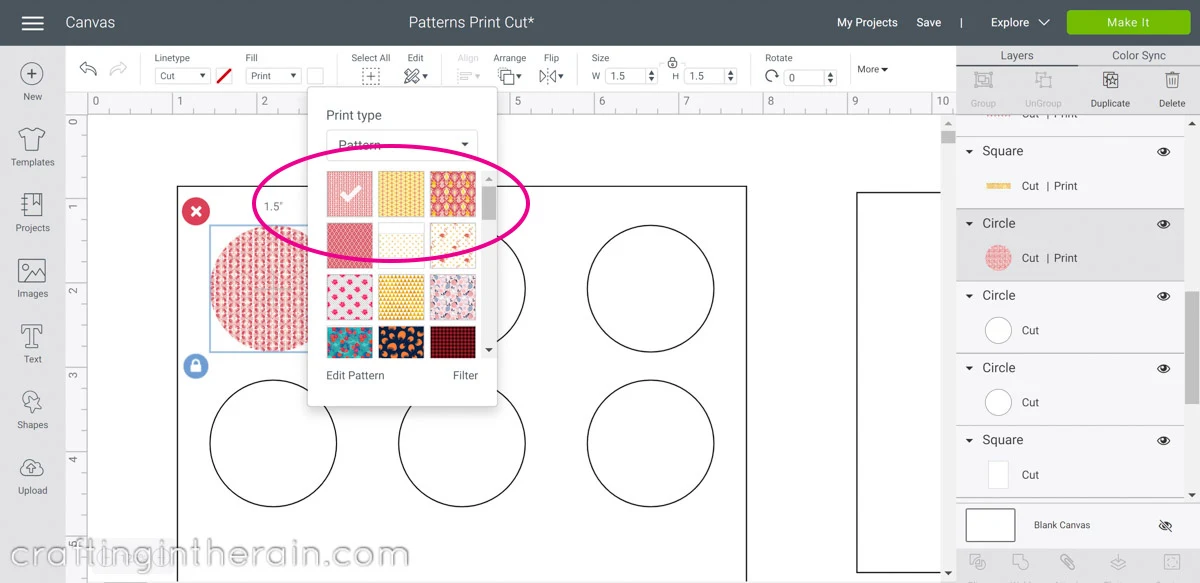
Task: Choose the teal tropical pattern swatch
Action: [350, 342]
